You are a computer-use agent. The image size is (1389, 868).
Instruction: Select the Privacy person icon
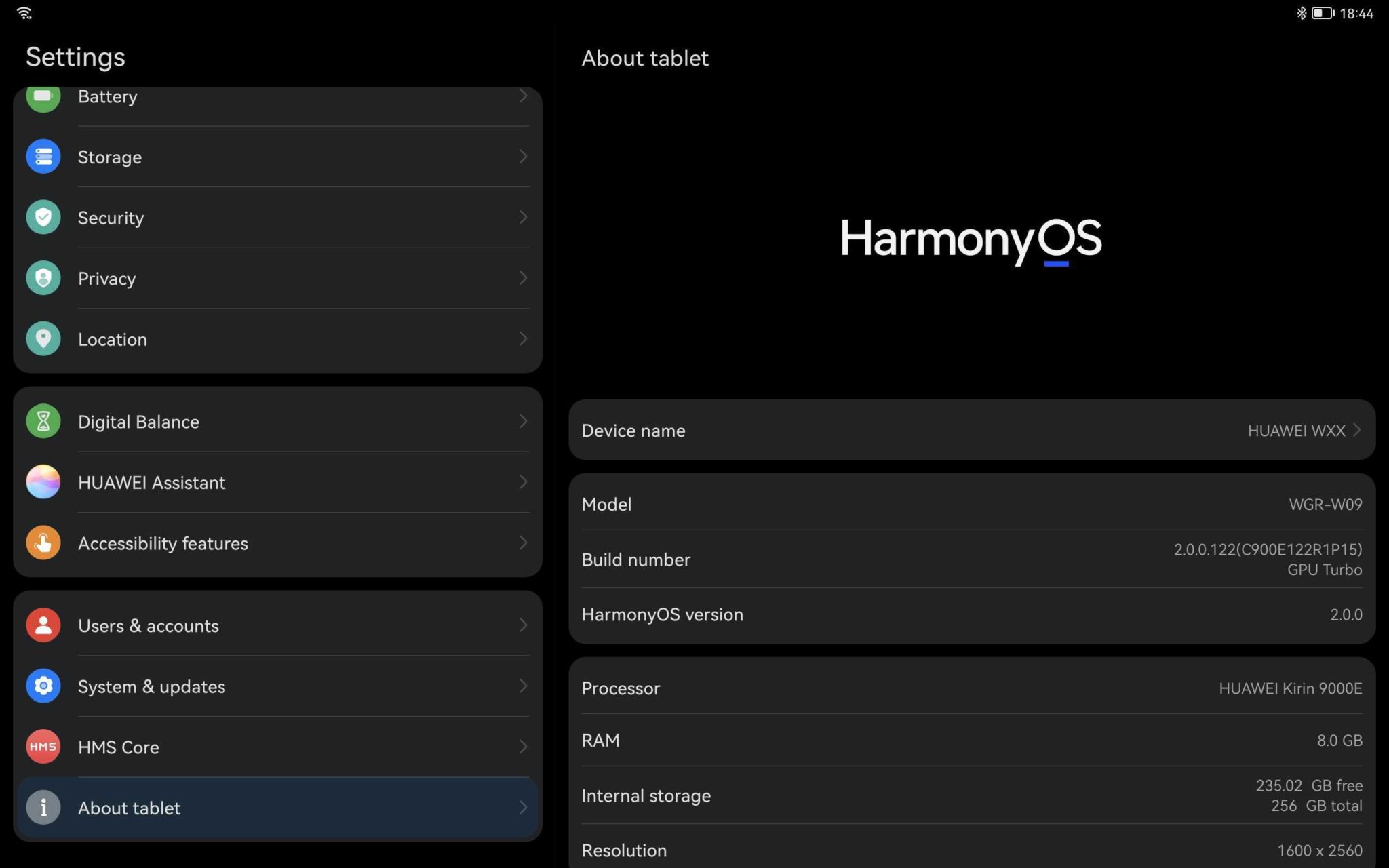[43, 278]
